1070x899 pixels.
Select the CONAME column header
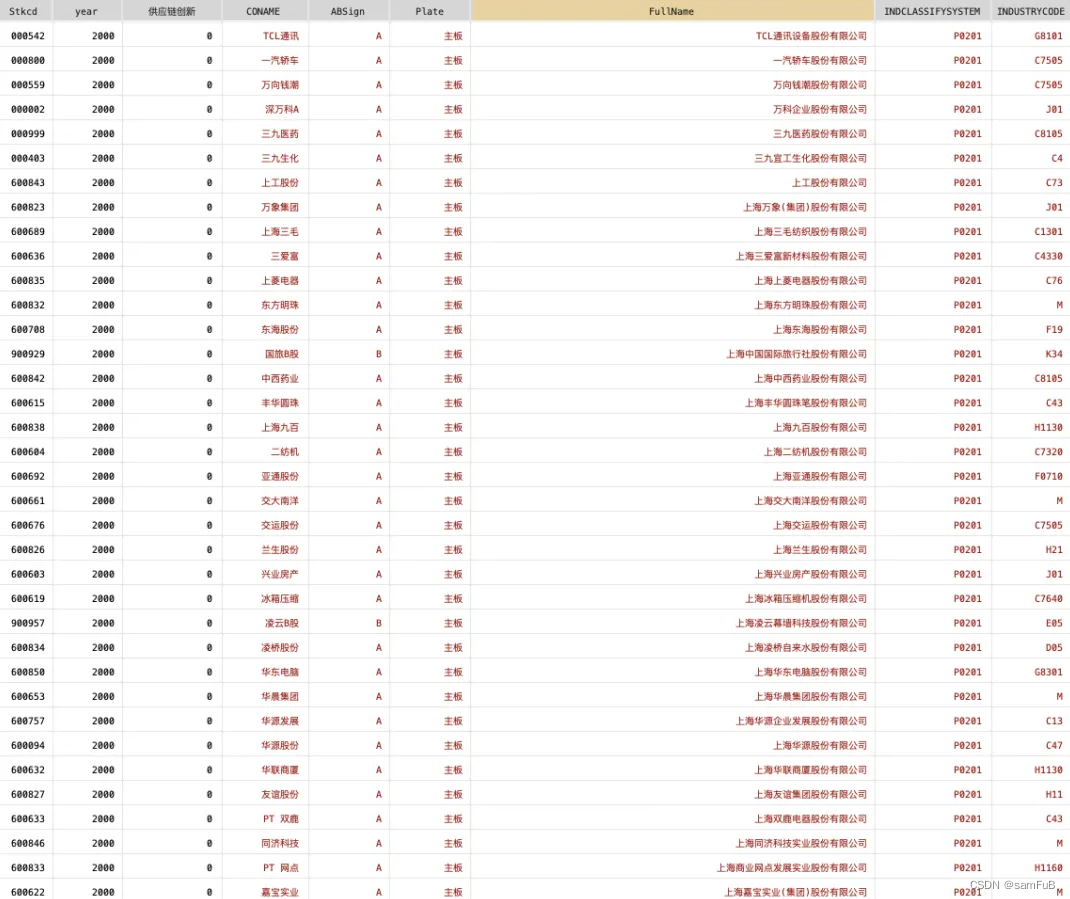coord(263,11)
